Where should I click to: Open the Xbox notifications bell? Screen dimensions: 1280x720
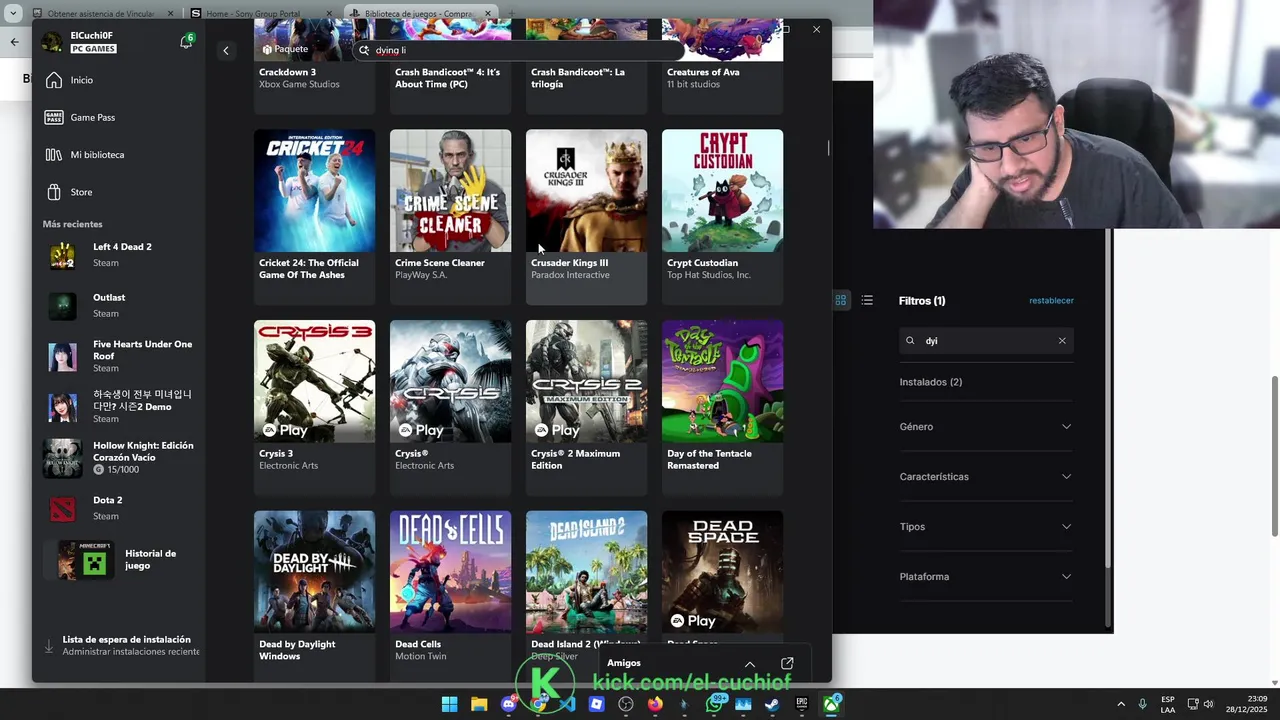coord(186,42)
